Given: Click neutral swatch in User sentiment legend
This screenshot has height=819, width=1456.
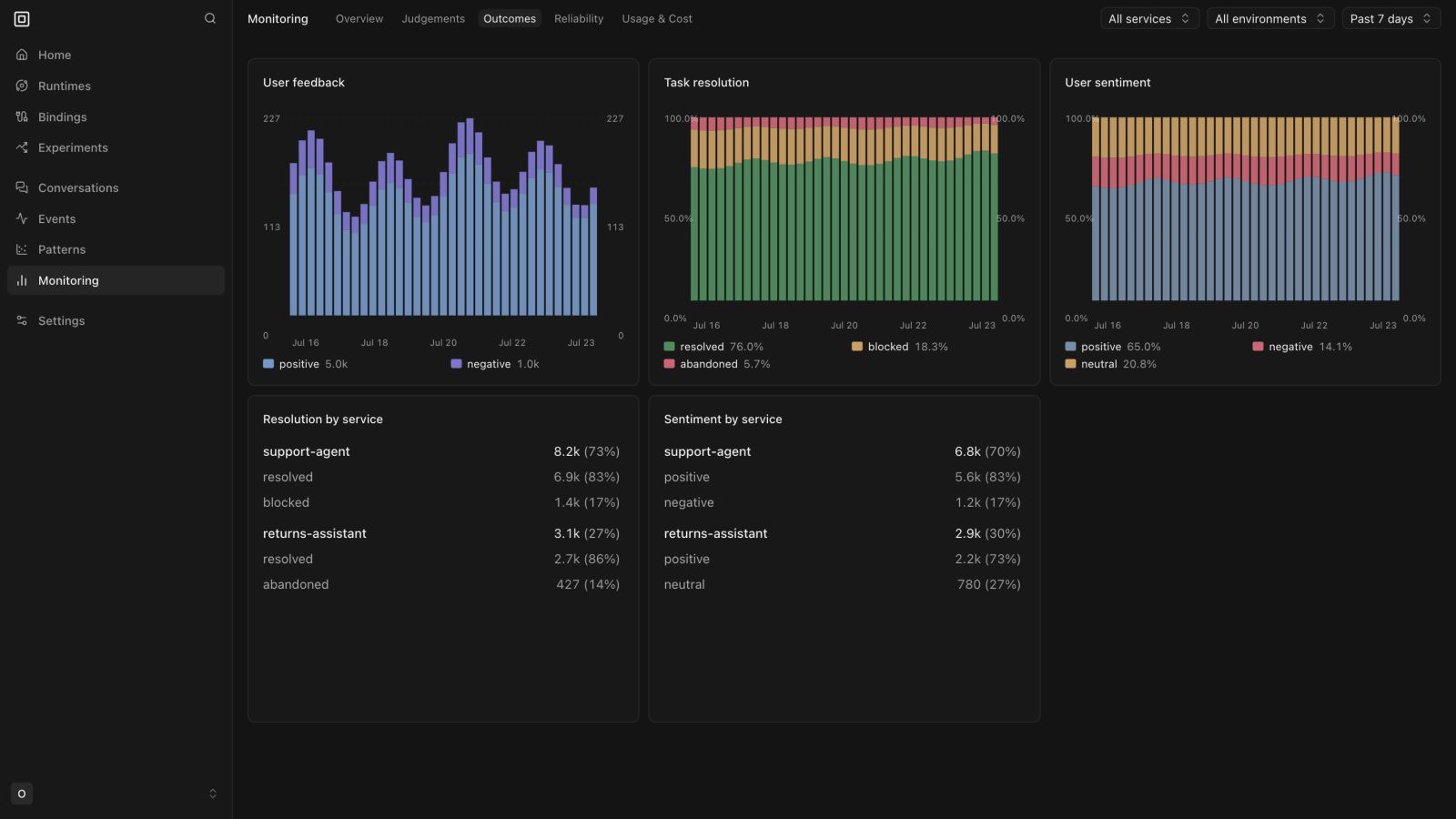Looking at the screenshot, I should tap(1071, 364).
